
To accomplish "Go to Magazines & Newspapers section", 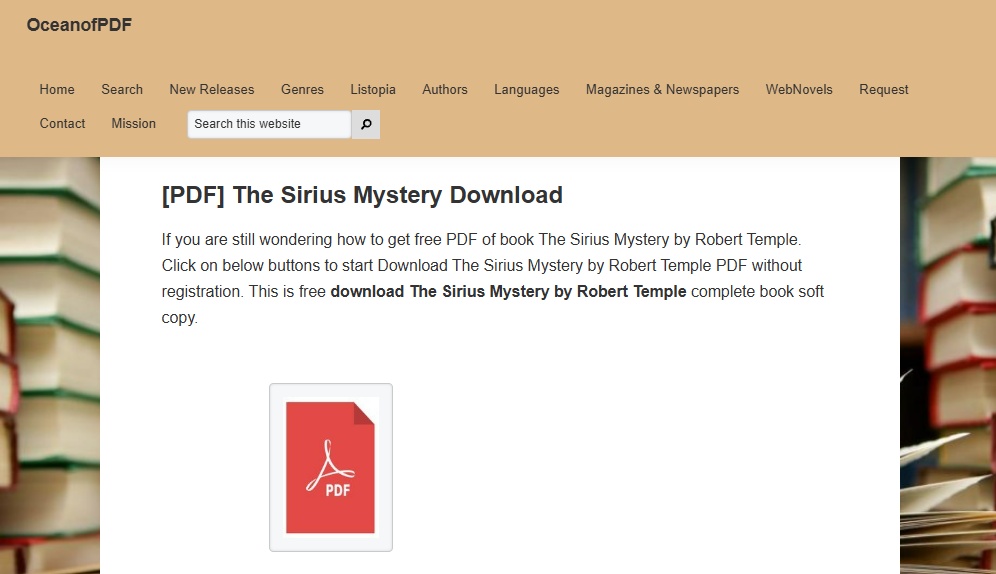I will tap(662, 89).
